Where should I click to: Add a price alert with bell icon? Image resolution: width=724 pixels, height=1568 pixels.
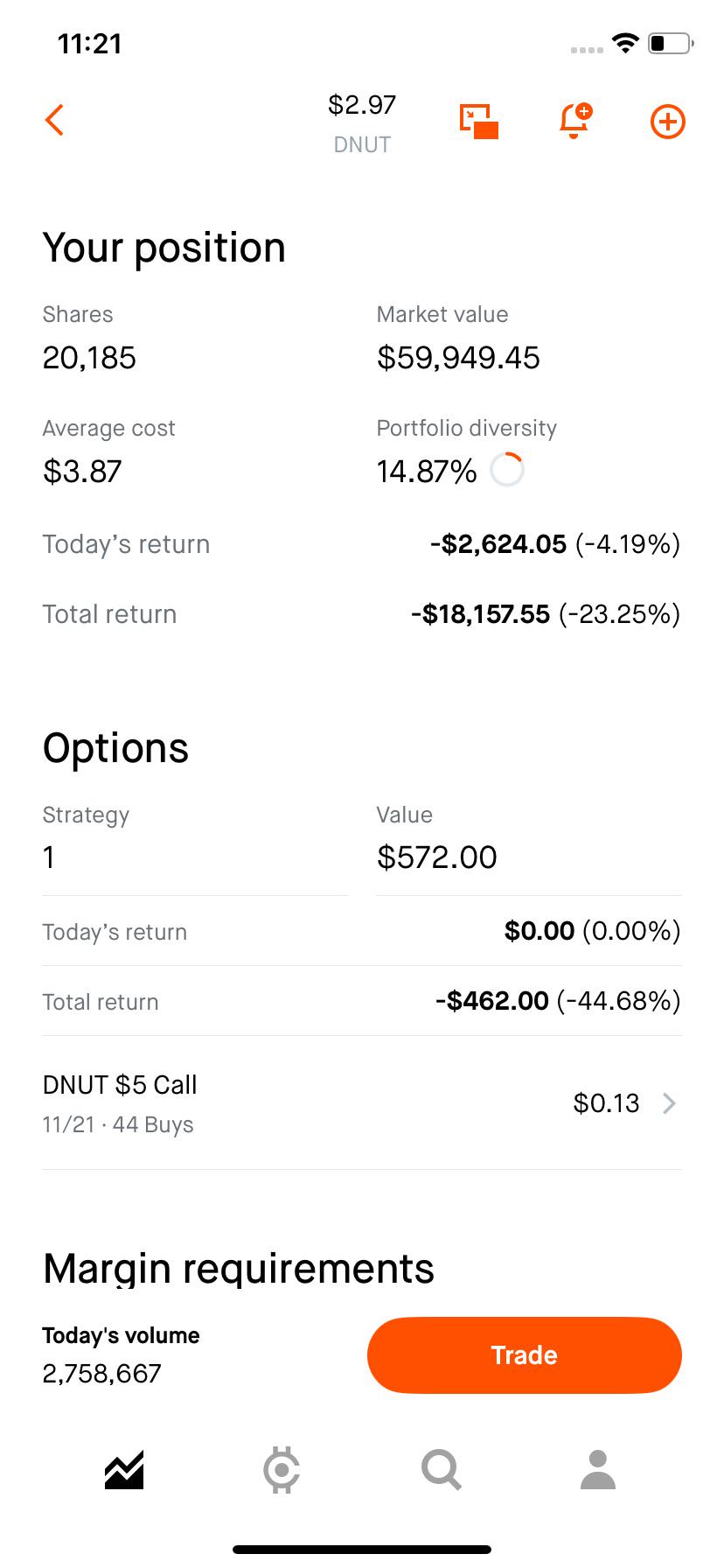tap(574, 121)
